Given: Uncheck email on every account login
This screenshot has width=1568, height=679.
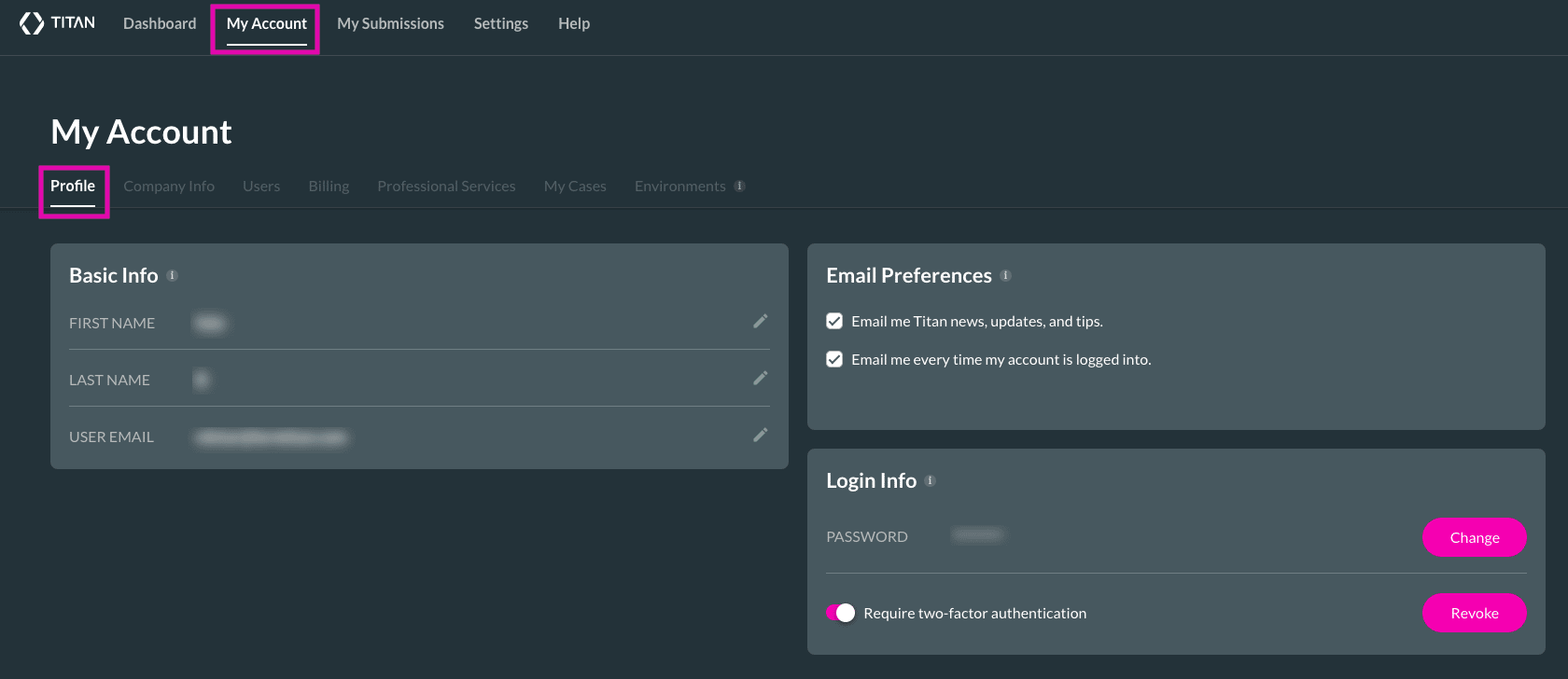Looking at the screenshot, I should coord(834,360).
